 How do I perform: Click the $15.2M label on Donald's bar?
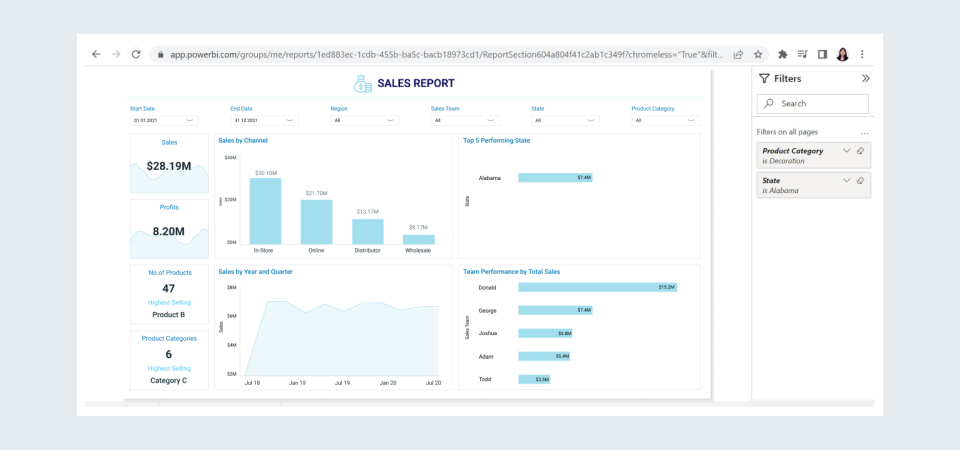[666, 287]
